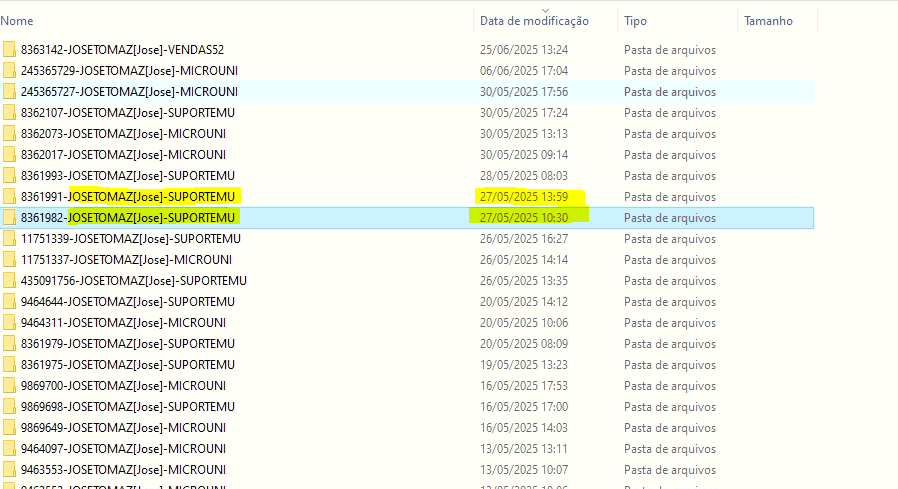Click the highlighted date 27/05/2025 13:59
The image size is (898, 489).
[x=524, y=197]
